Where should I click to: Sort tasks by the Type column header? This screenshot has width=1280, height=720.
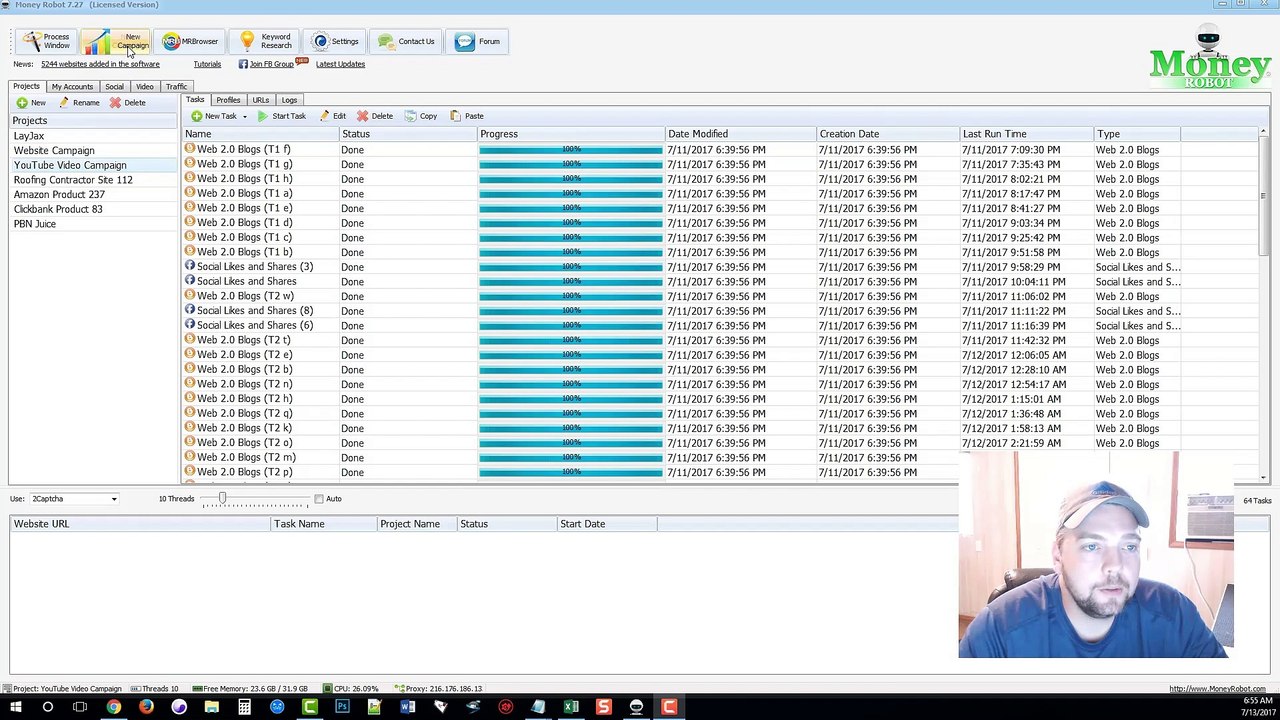point(1137,134)
